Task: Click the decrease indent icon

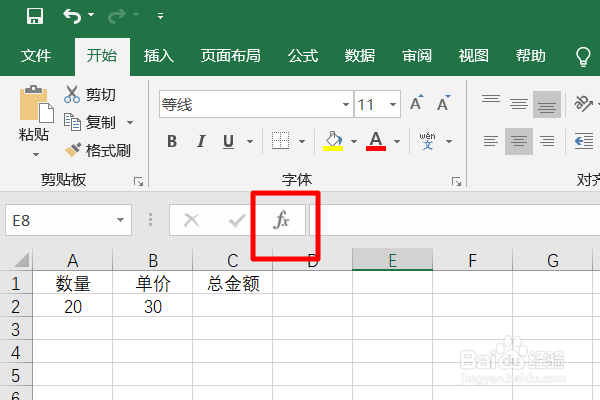Action: click(x=584, y=141)
